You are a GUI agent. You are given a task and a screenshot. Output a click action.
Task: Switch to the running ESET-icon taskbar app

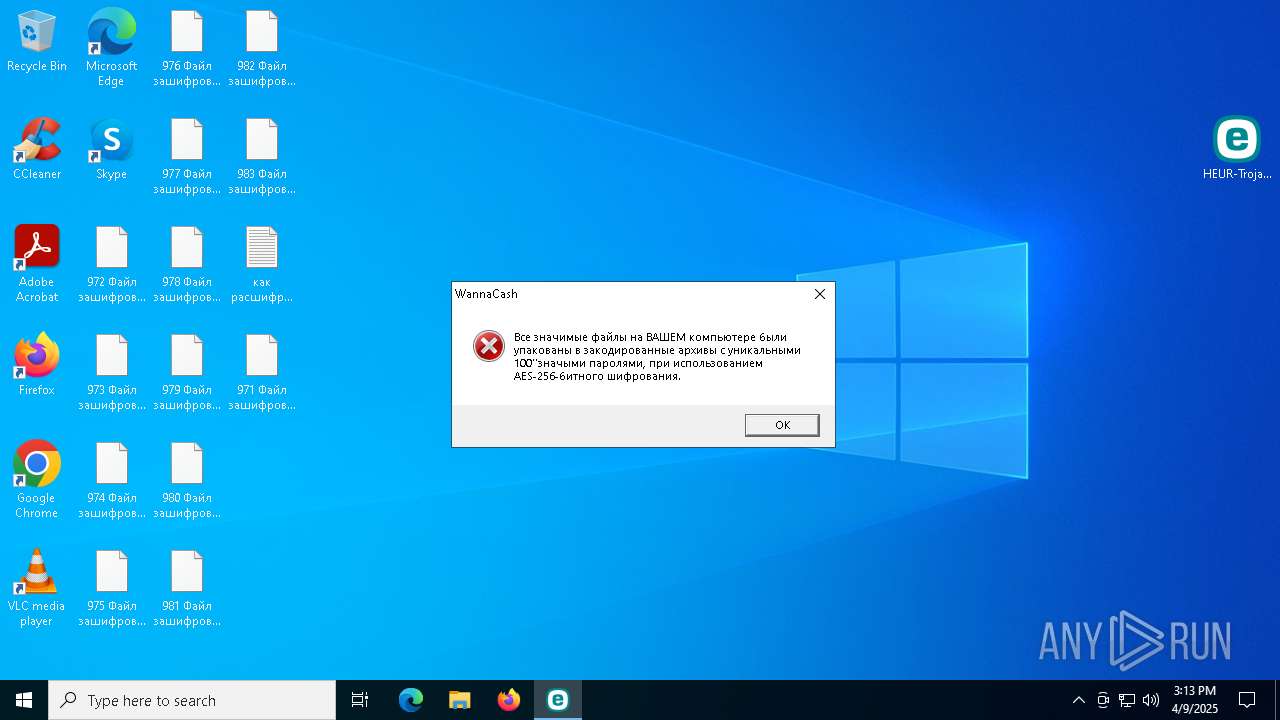click(558, 700)
